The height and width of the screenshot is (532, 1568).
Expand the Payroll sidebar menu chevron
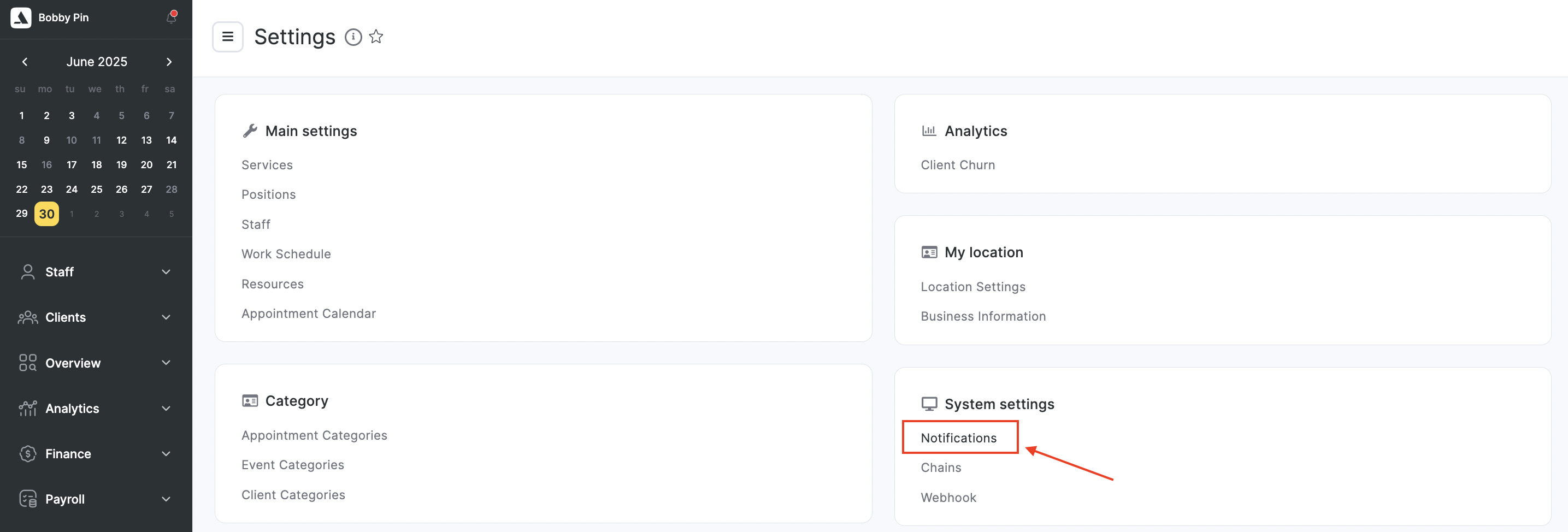tap(166, 499)
